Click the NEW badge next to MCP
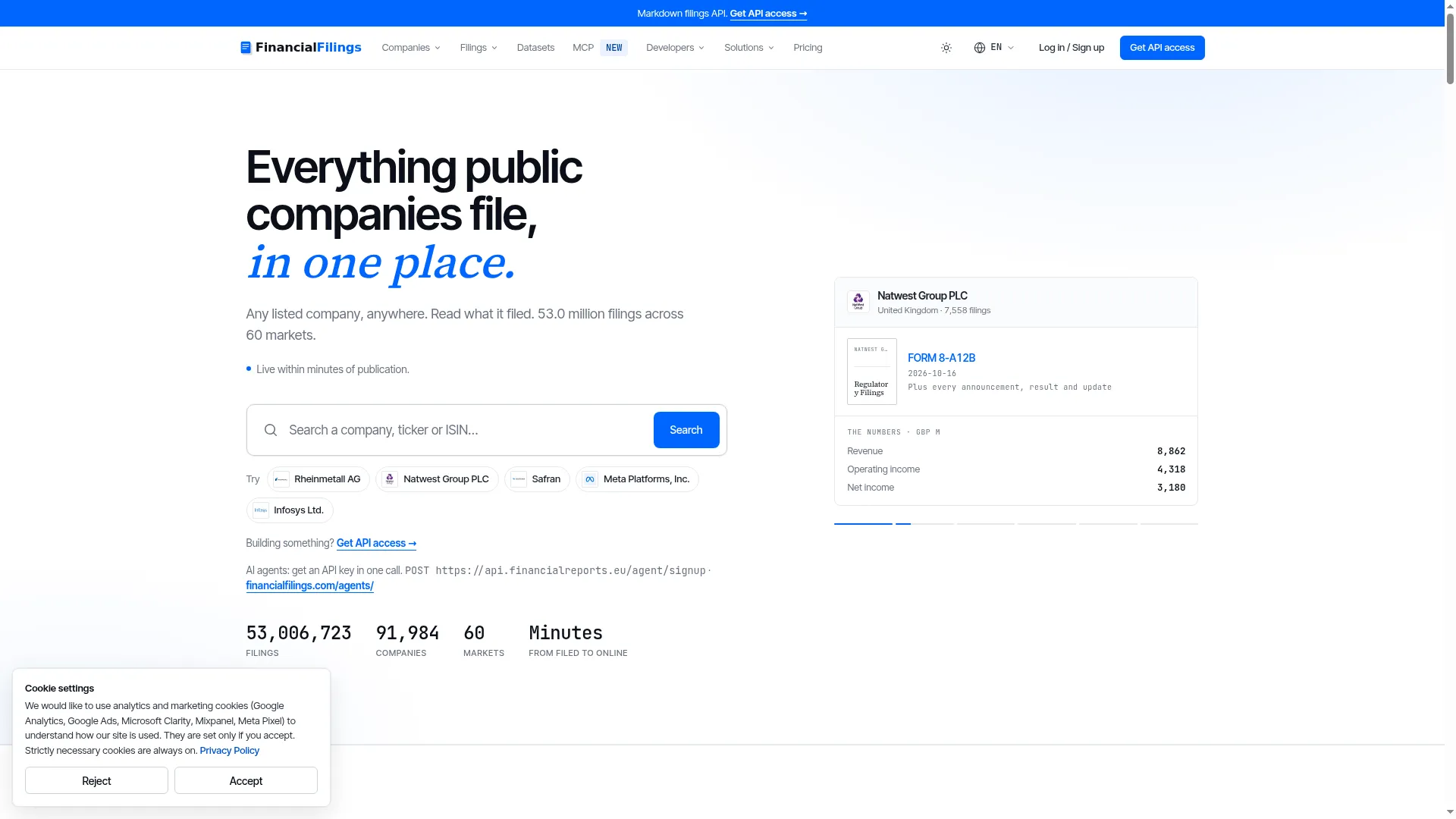 [x=614, y=48]
